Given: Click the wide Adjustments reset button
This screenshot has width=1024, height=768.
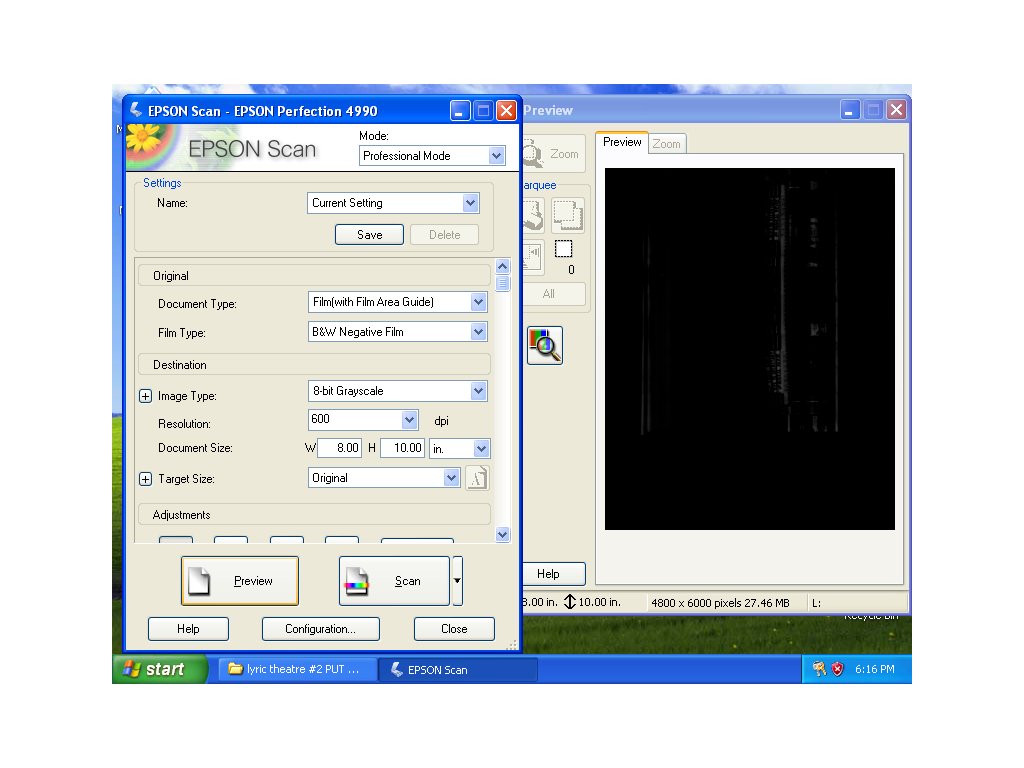Looking at the screenshot, I should (x=417, y=540).
